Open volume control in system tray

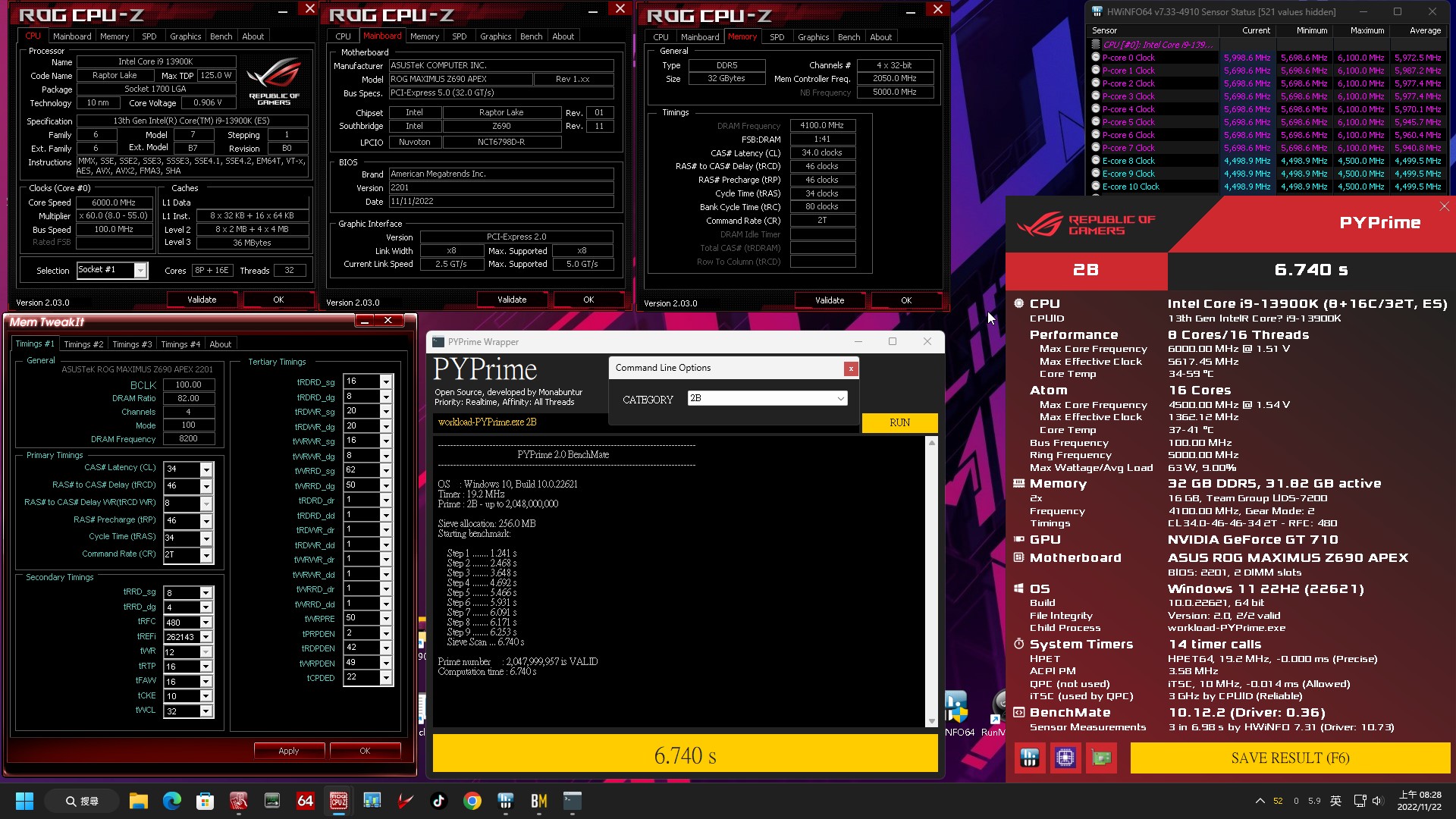coord(1378,801)
